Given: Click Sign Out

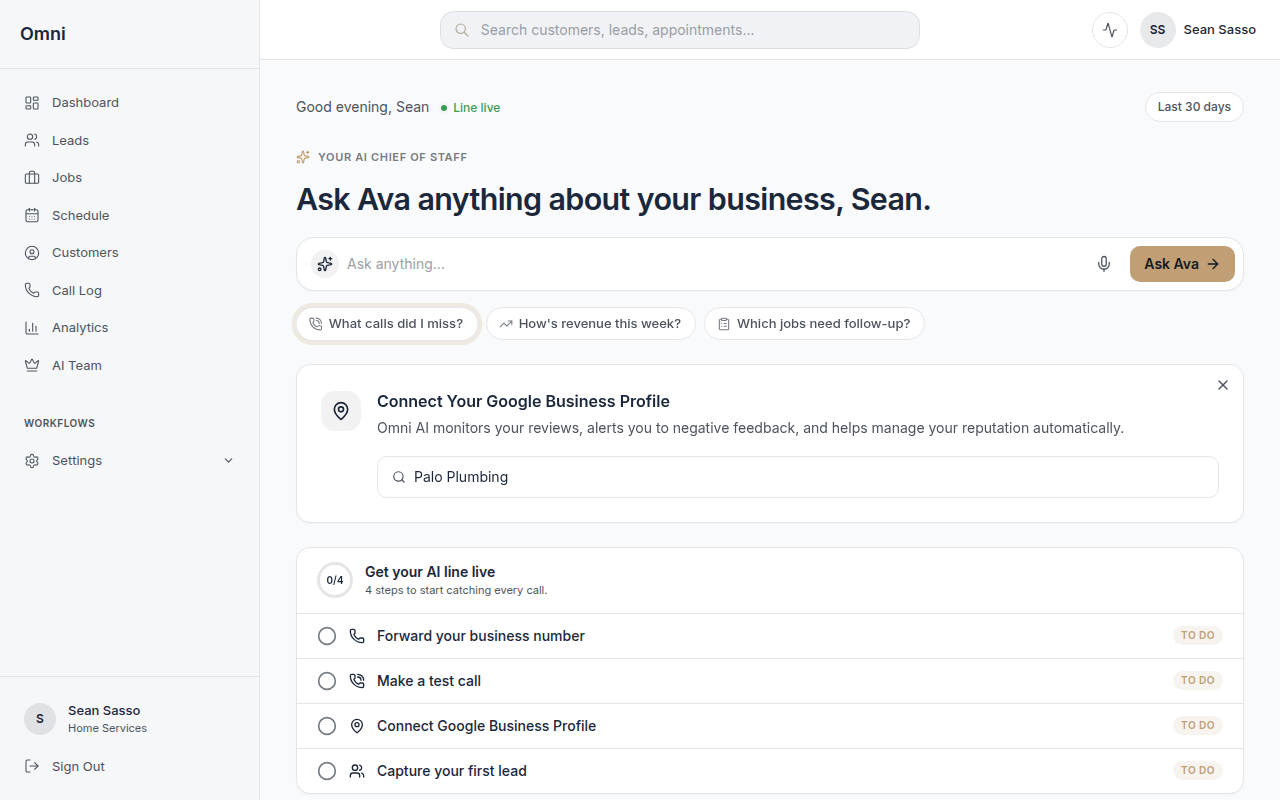Looking at the screenshot, I should [129, 767].
